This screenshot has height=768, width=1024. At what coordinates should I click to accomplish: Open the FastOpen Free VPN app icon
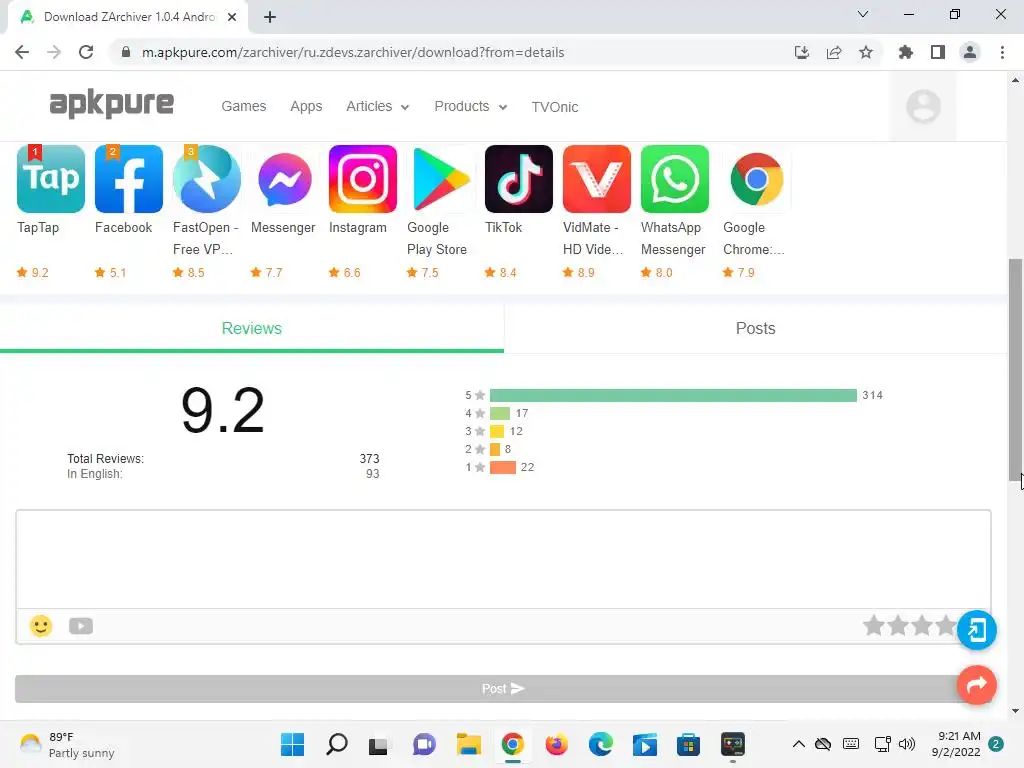(x=207, y=179)
